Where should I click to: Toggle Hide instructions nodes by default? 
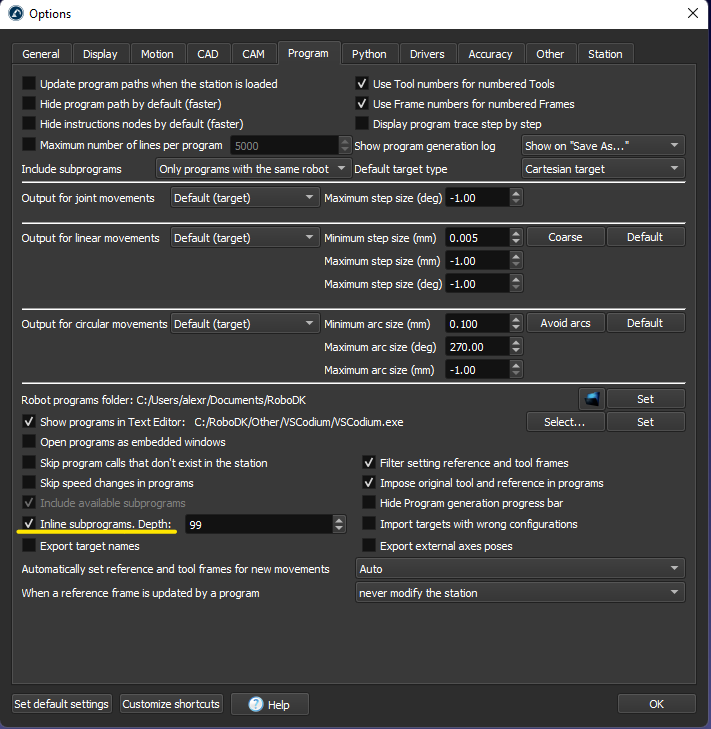29,124
